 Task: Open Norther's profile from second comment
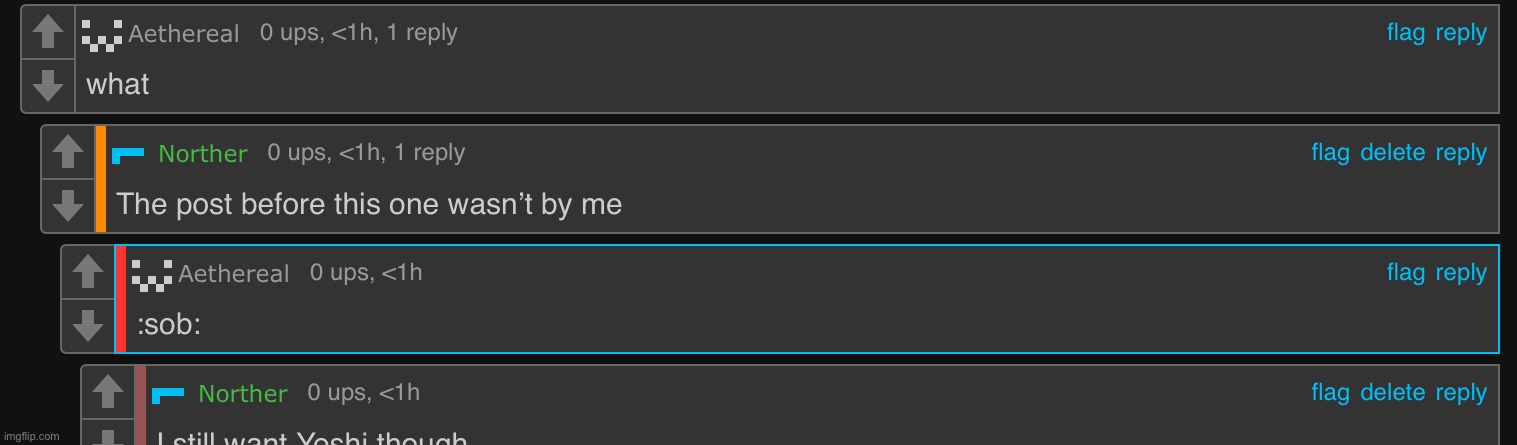click(203, 154)
